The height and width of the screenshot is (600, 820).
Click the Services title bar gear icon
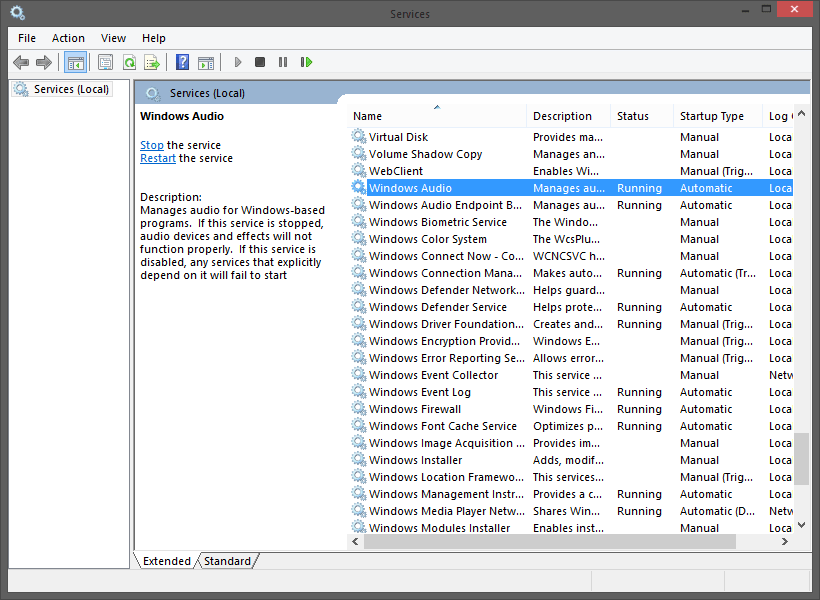click(17, 13)
